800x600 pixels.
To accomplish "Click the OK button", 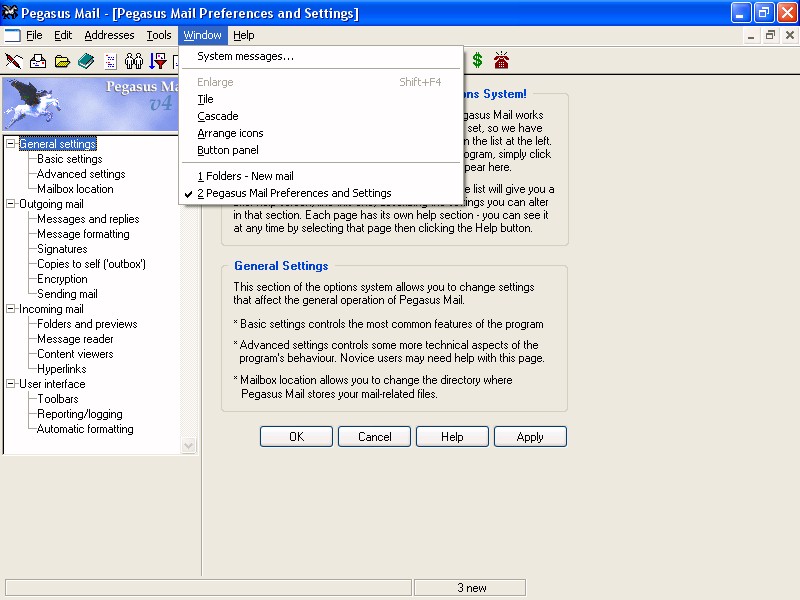I will coord(296,437).
